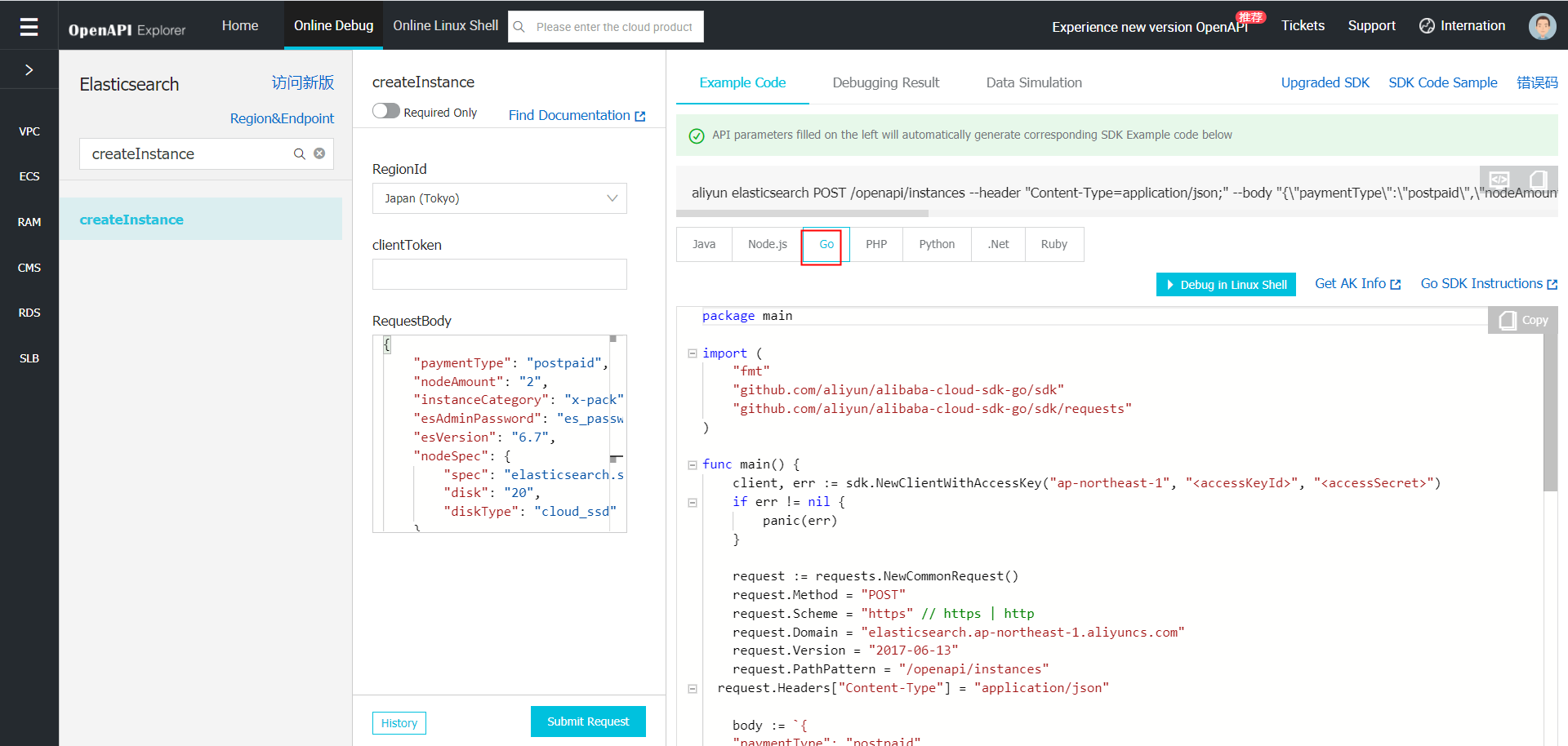Collapse the import block fold marker

tap(693, 353)
